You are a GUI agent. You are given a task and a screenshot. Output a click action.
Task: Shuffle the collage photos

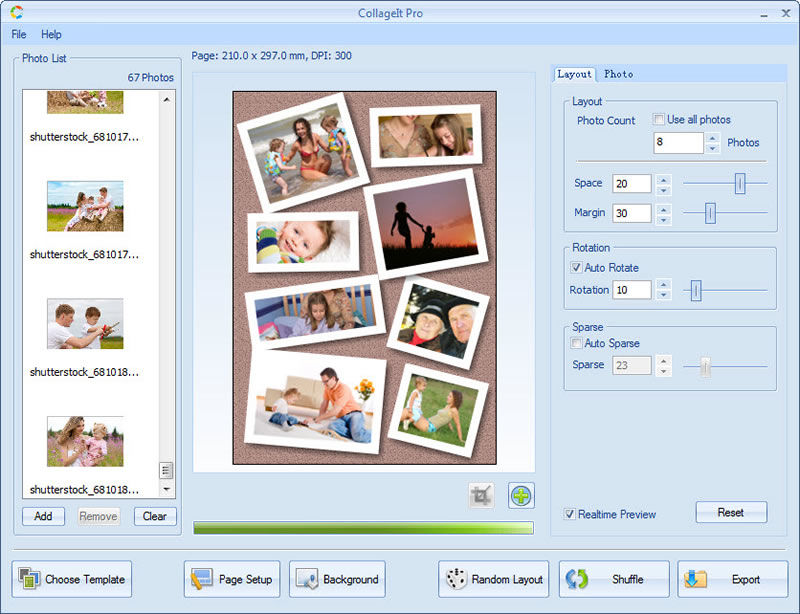point(614,579)
